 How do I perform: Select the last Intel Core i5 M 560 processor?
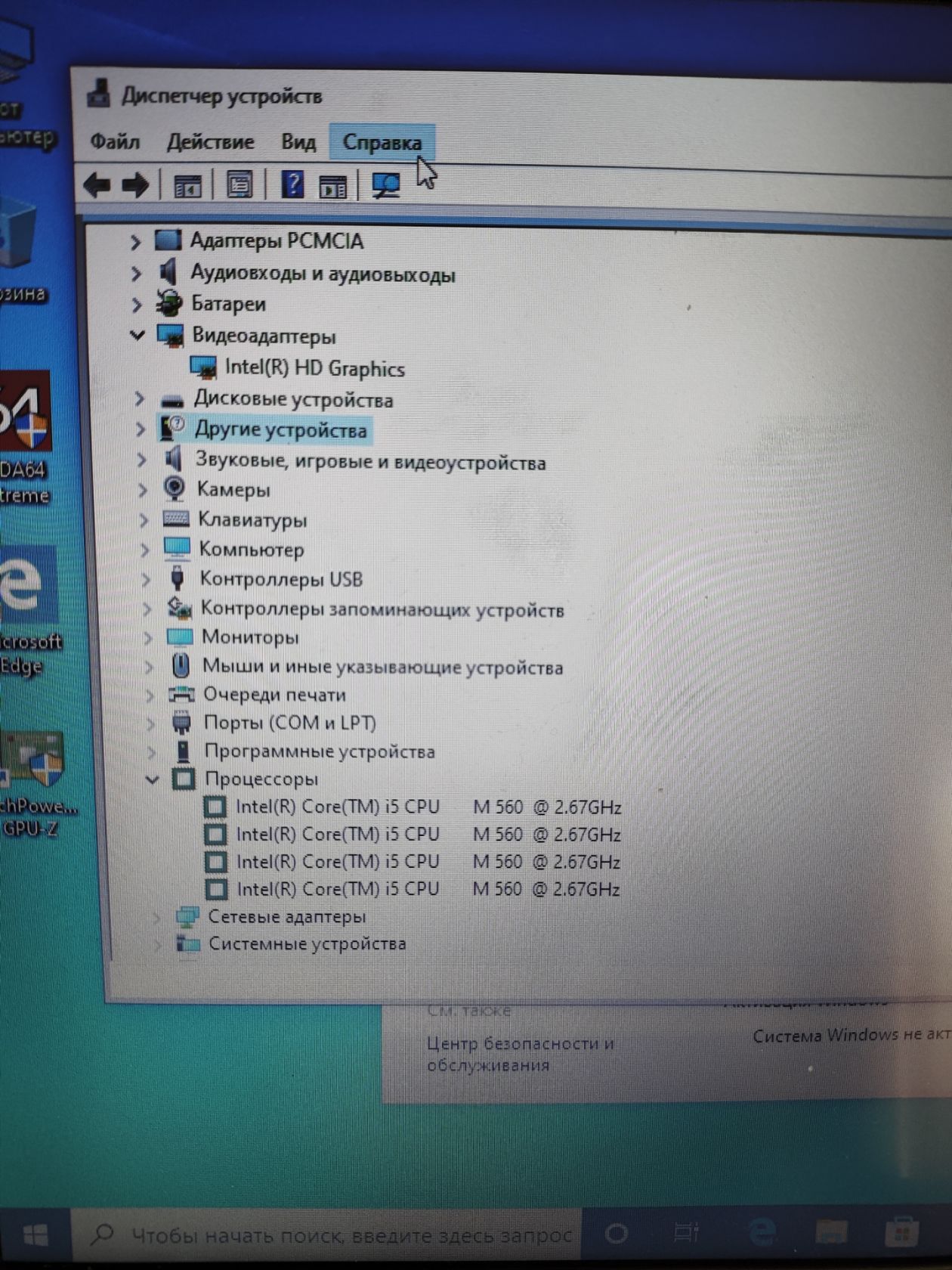click(x=428, y=889)
